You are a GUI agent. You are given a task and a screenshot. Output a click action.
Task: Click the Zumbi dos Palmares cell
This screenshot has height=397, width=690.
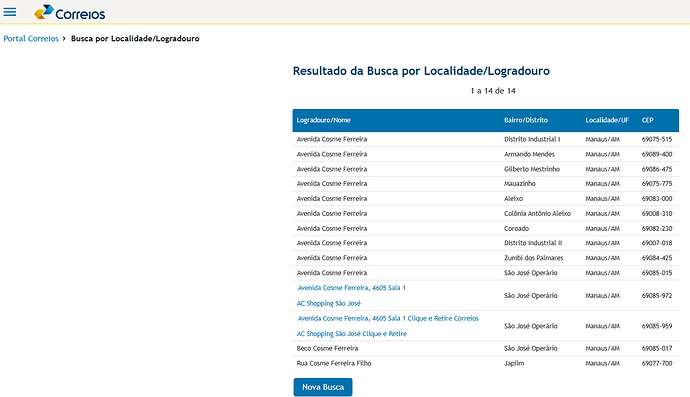tap(534, 258)
